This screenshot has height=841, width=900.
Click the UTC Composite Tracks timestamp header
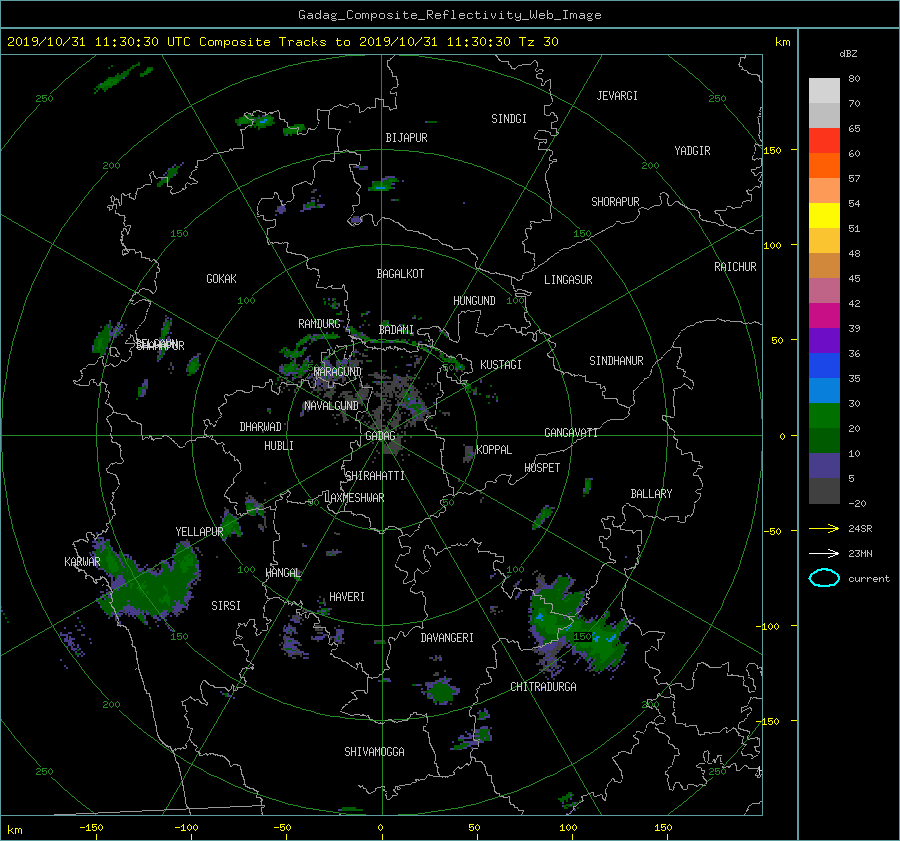point(282,42)
